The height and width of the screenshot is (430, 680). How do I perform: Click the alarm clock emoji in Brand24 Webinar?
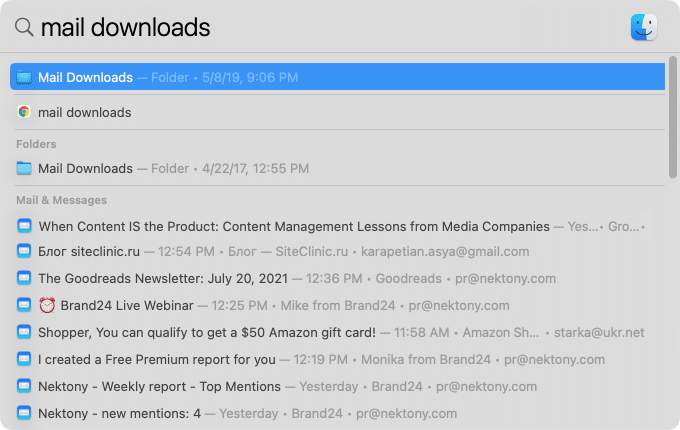[x=47, y=305]
